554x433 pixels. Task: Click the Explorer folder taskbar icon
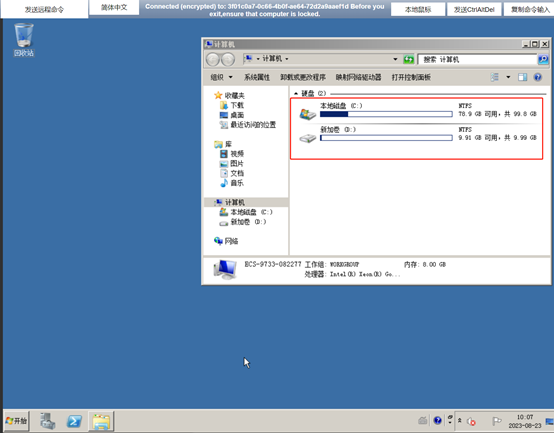pyautogui.click(x=101, y=421)
